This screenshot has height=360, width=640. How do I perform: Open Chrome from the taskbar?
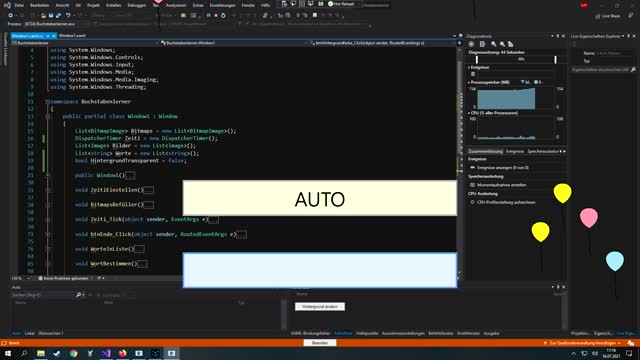(73, 353)
